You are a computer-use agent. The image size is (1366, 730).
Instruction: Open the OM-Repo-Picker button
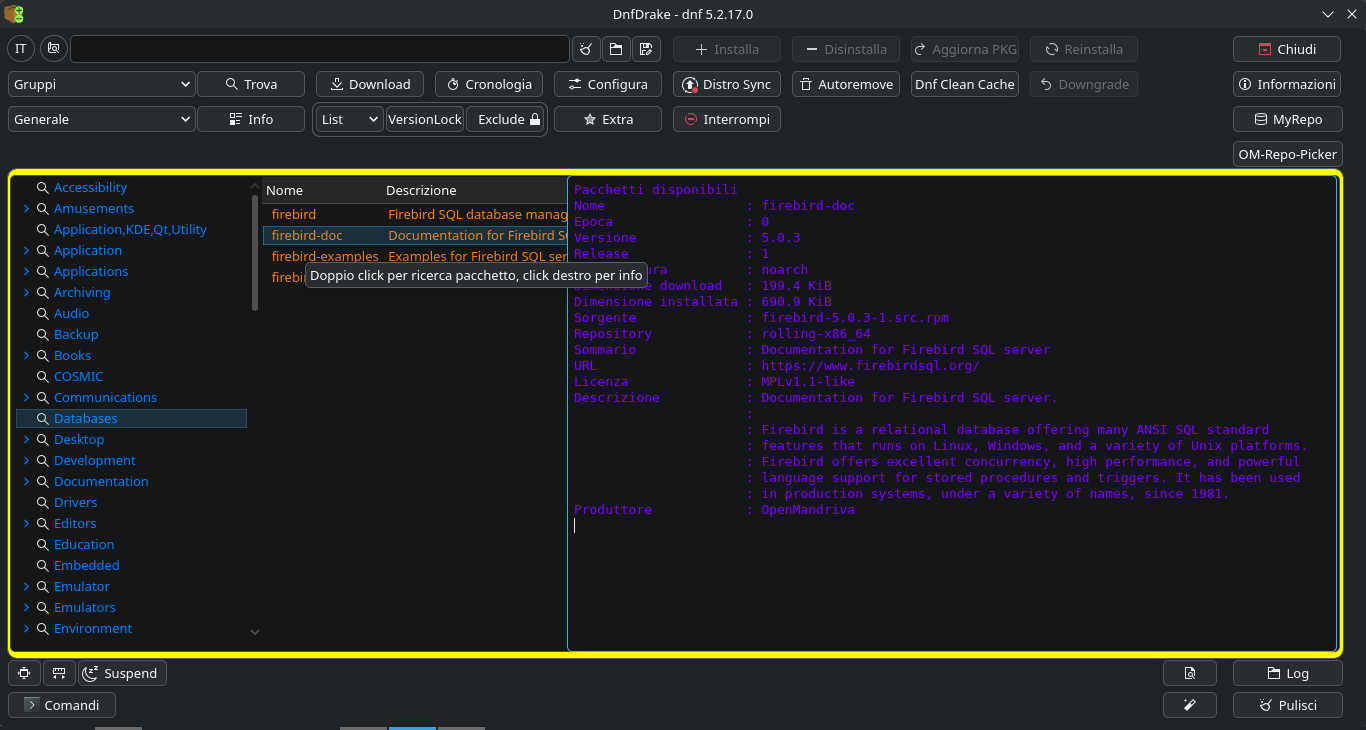pos(1287,155)
